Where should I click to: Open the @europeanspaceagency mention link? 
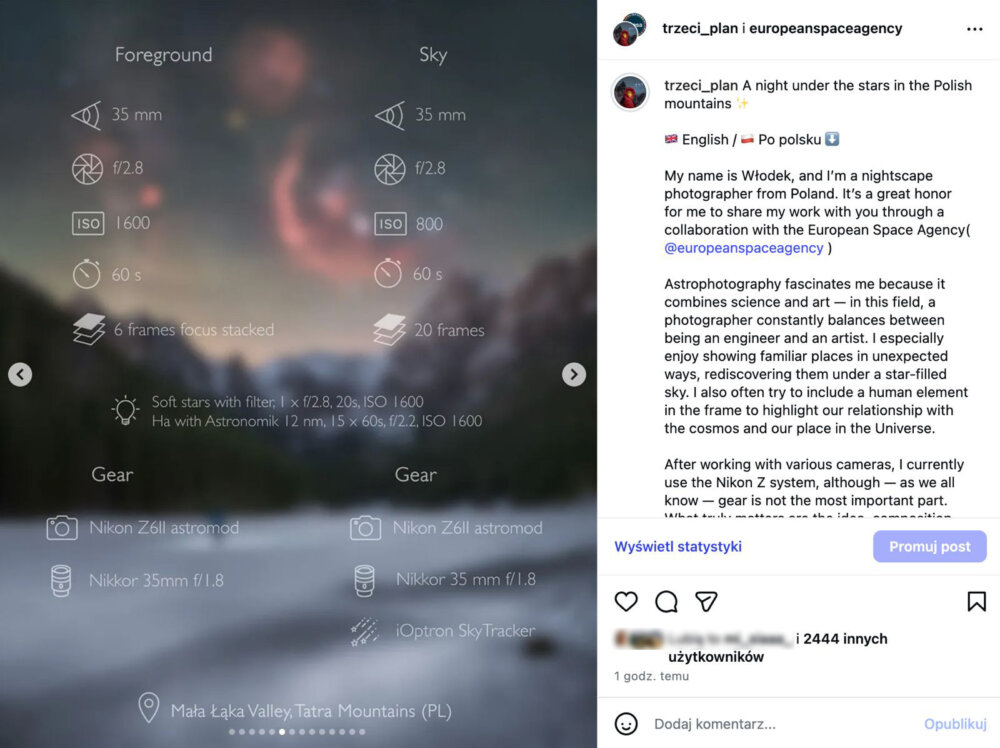744,247
